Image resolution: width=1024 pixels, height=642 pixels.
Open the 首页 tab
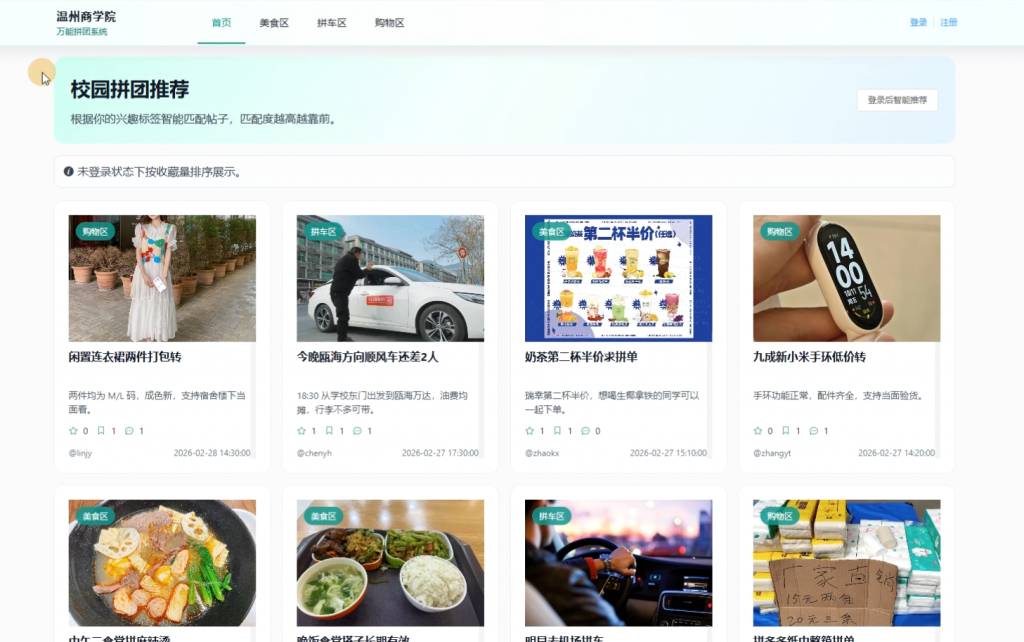tap(221, 23)
